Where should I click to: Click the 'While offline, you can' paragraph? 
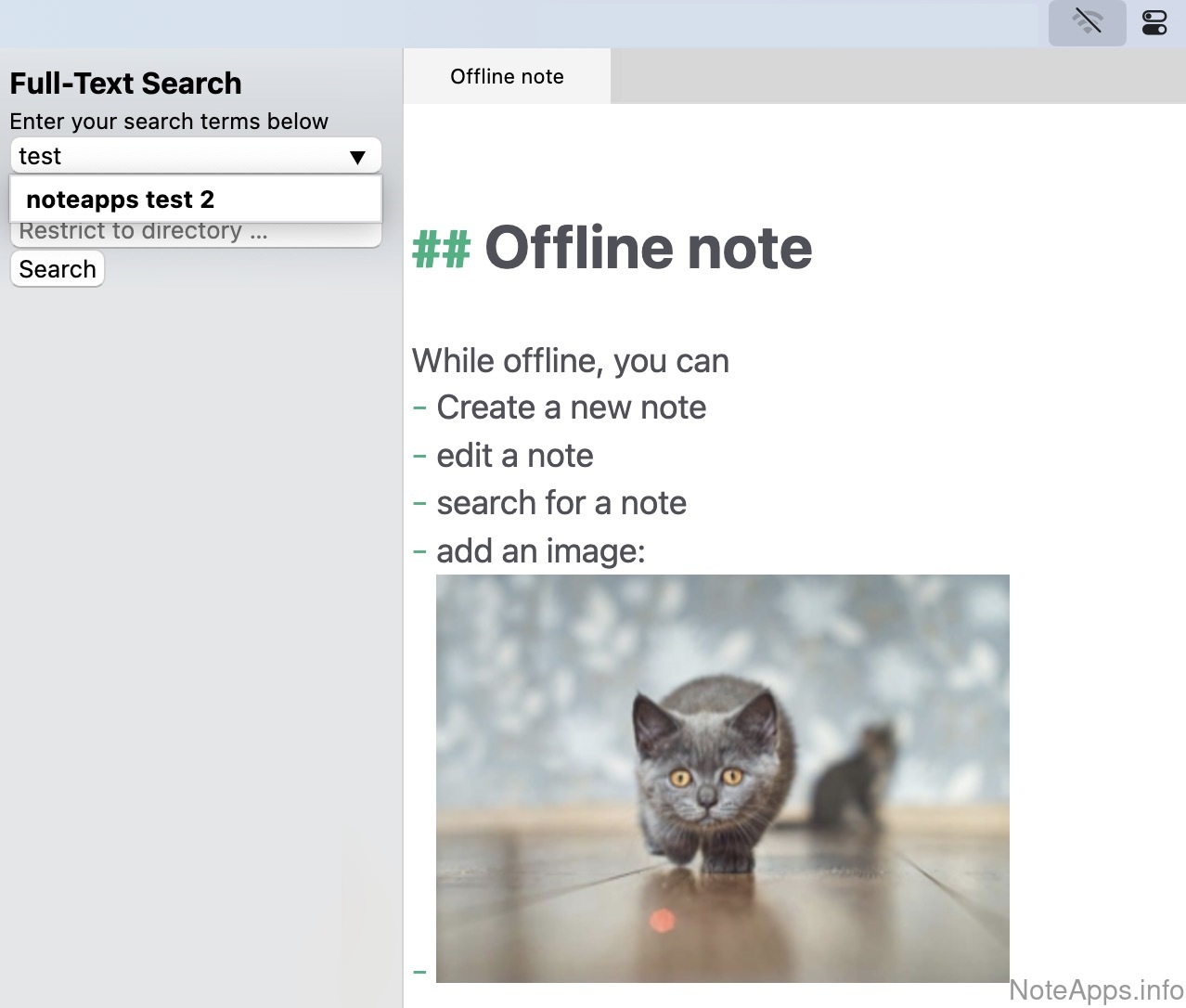coord(570,360)
